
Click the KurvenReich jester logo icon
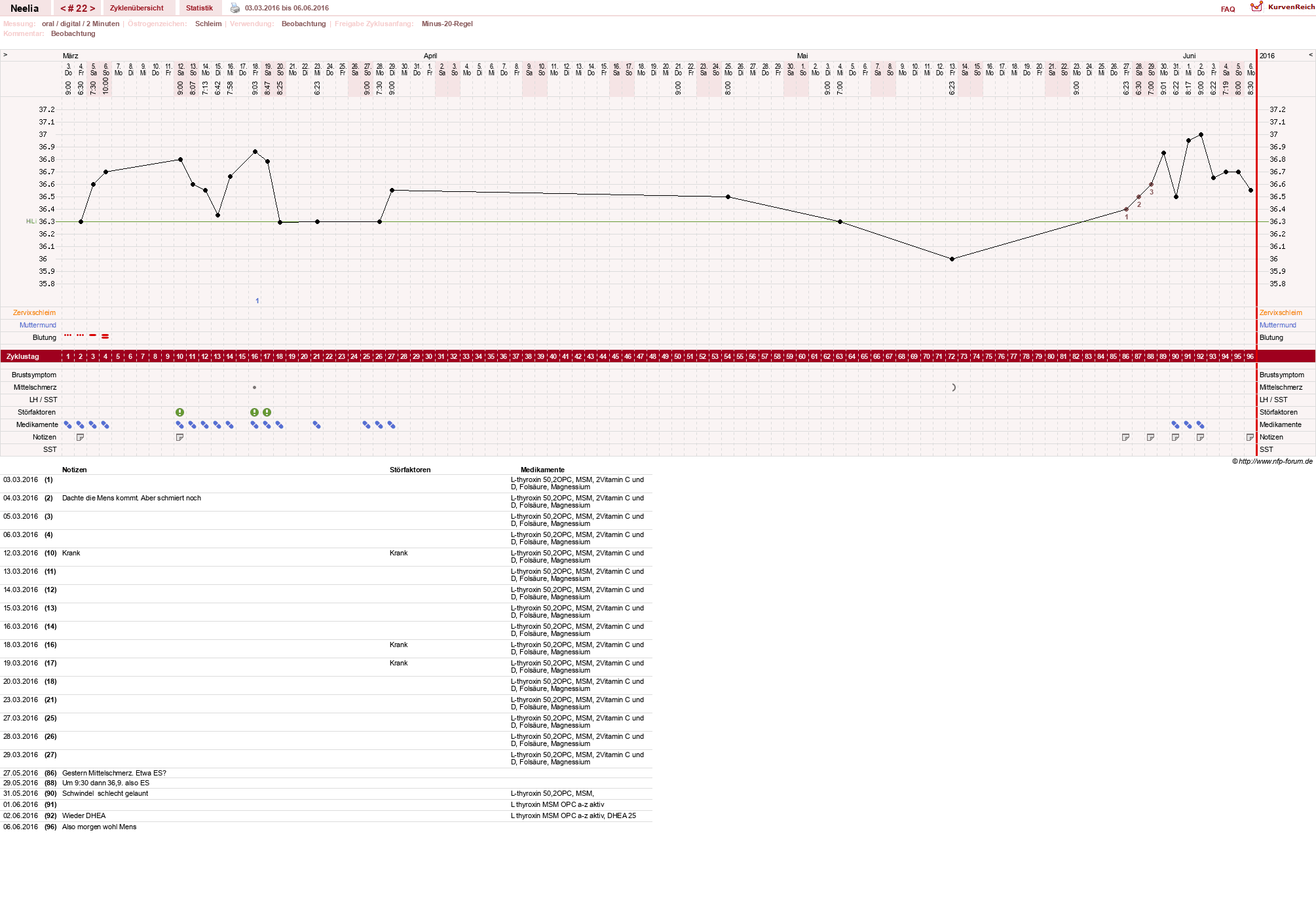tap(1256, 7)
